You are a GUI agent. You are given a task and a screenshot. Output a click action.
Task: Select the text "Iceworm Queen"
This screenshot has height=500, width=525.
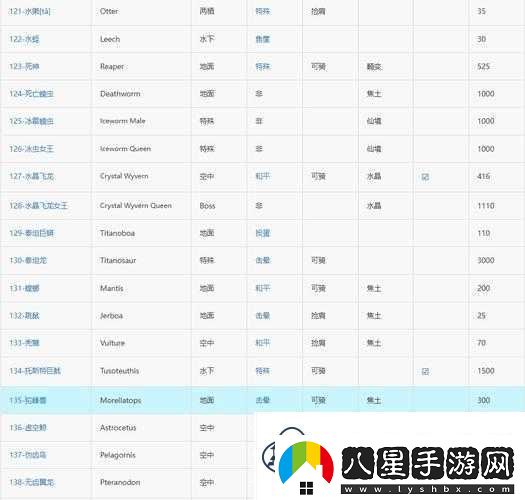[x=125, y=148]
